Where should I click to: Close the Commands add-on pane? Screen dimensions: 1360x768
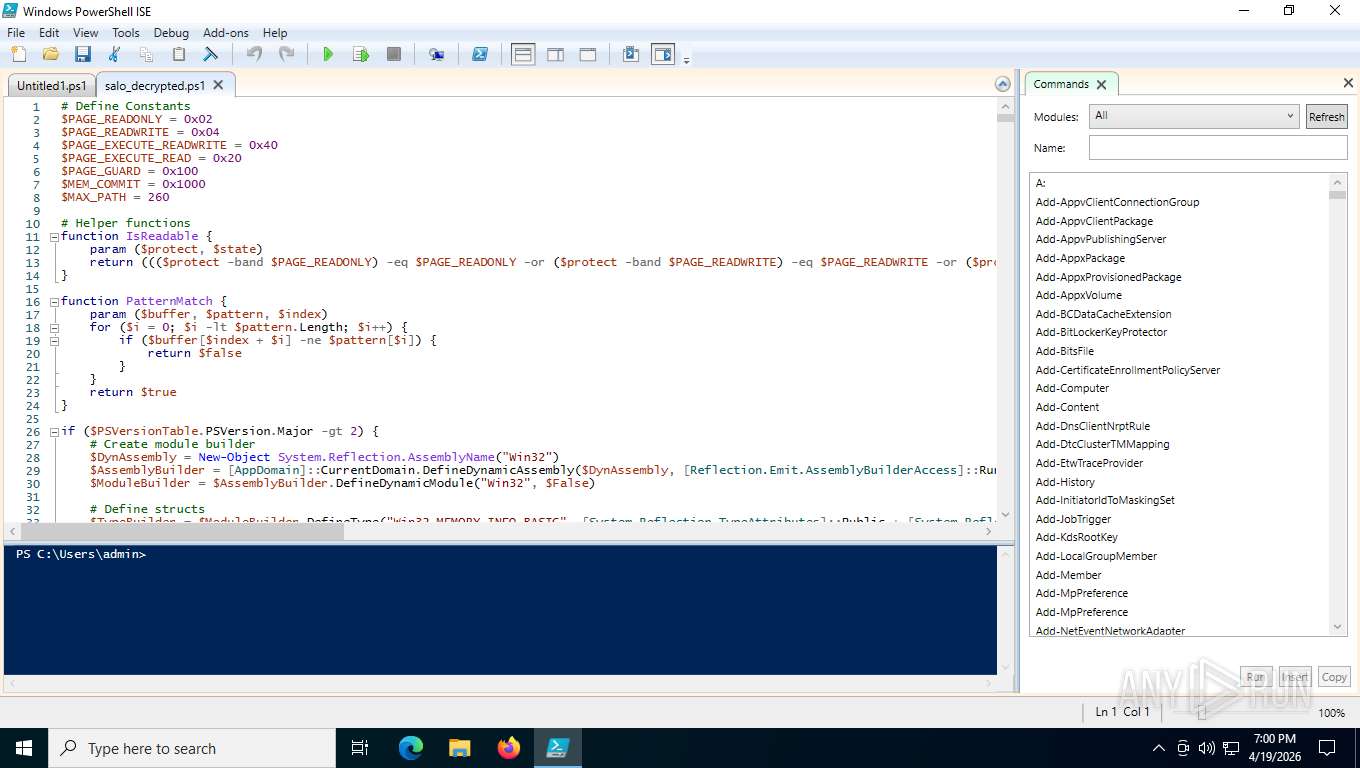[1348, 83]
